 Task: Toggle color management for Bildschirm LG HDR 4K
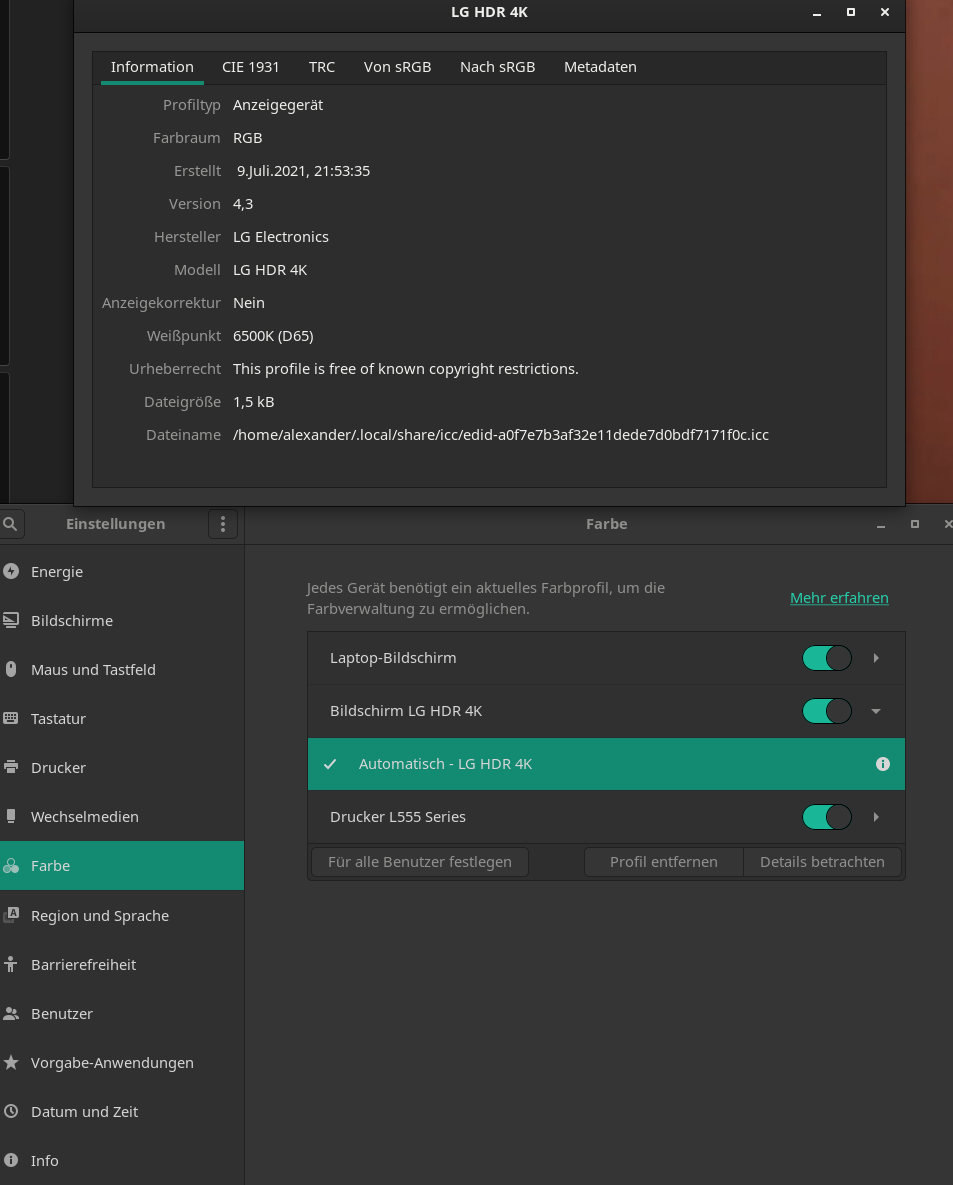[827, 711]
